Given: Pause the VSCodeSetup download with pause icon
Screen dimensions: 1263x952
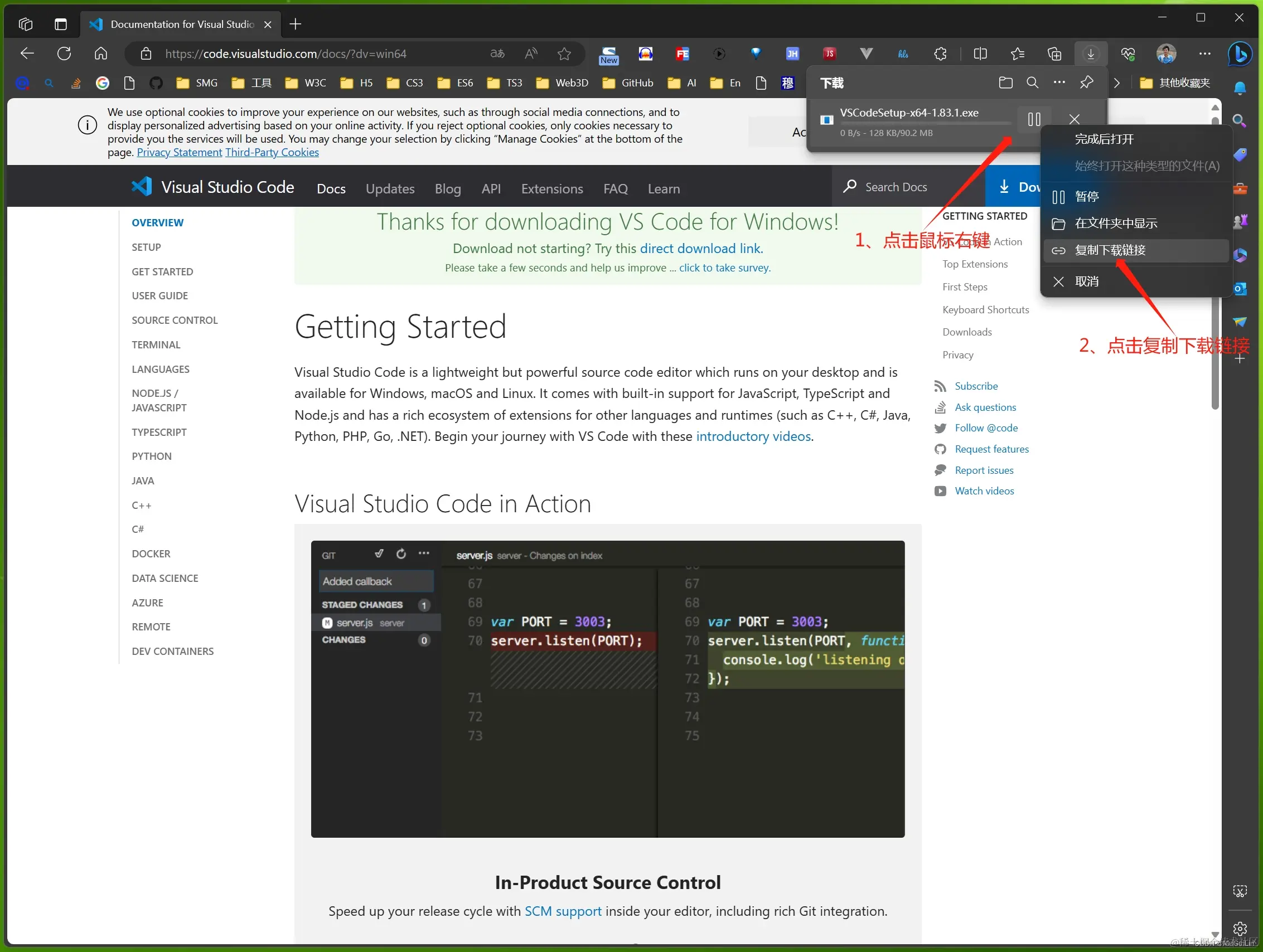Looking at the screenshot, I should pyautogui.click(x=1034, y=119).
